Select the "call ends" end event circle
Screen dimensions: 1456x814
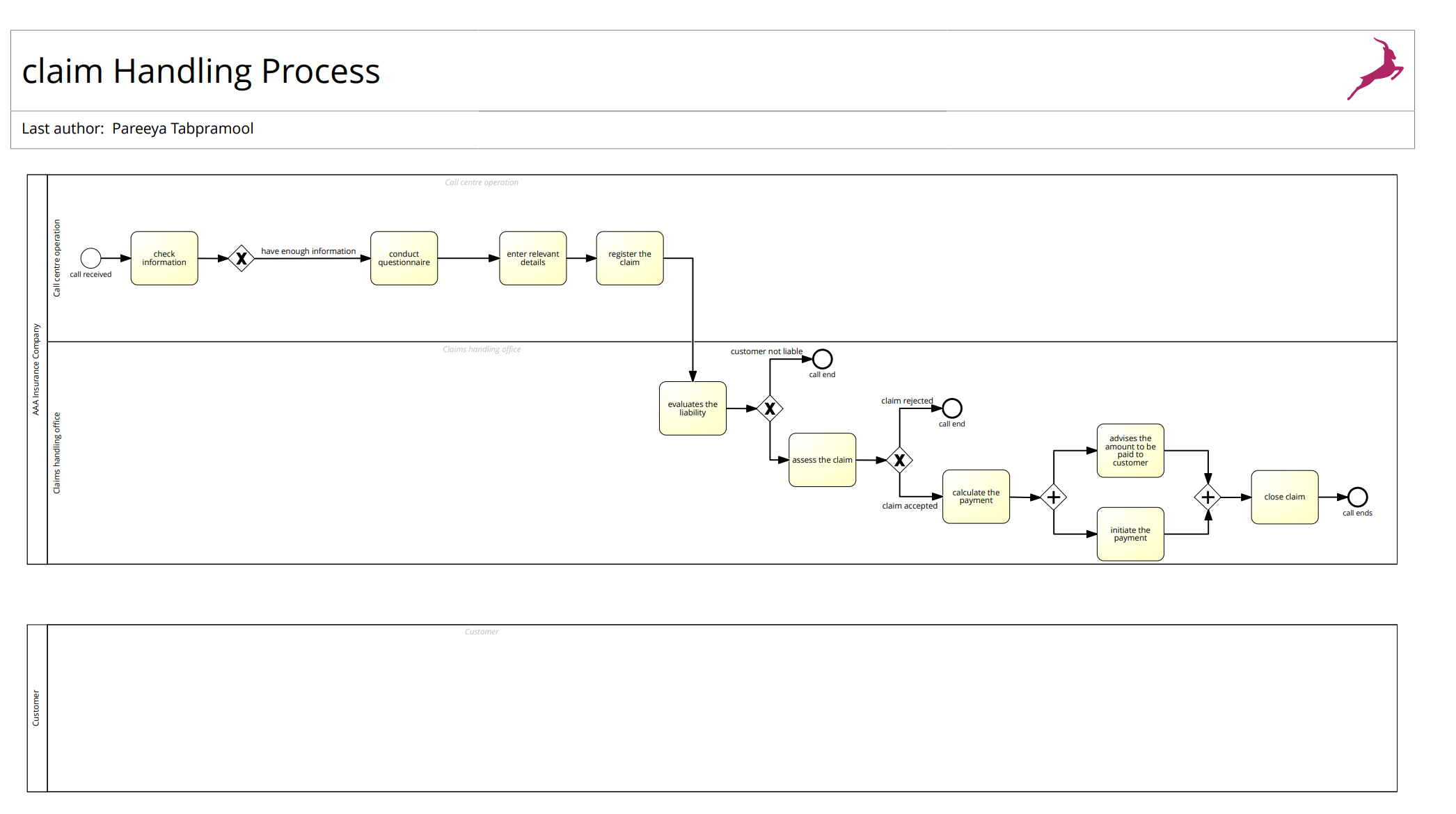[1357, 498]
